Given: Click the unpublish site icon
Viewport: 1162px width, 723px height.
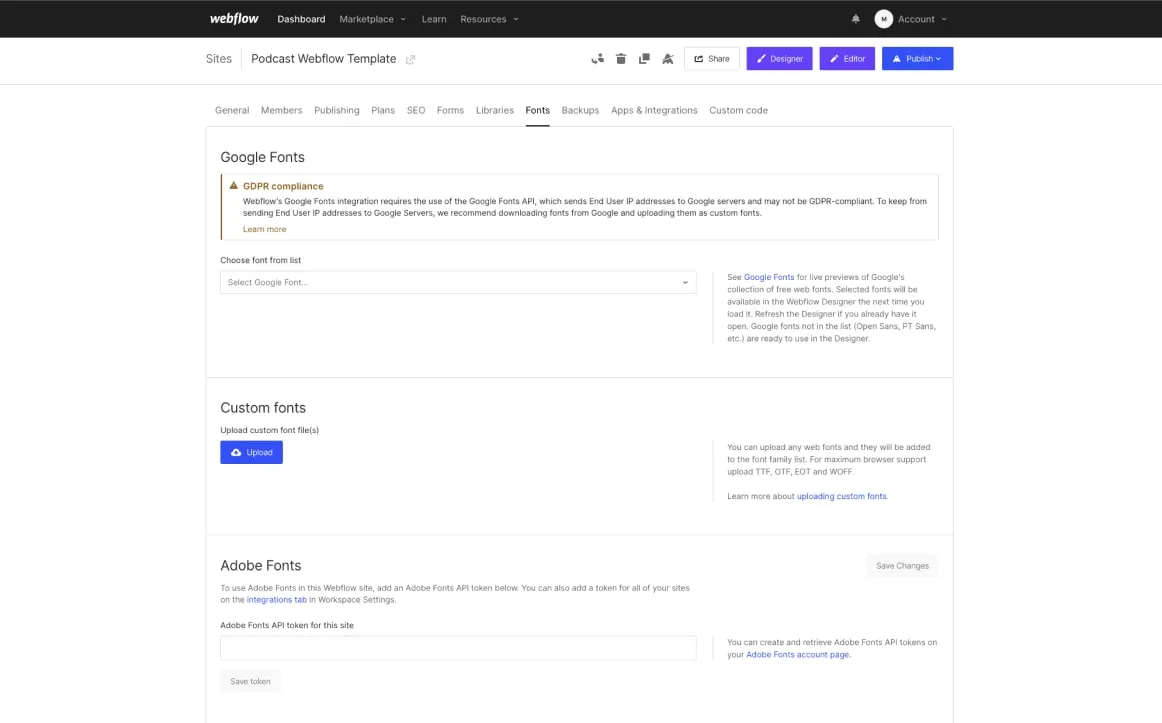Looking at the screenshot, I should (x=668, y=59).
